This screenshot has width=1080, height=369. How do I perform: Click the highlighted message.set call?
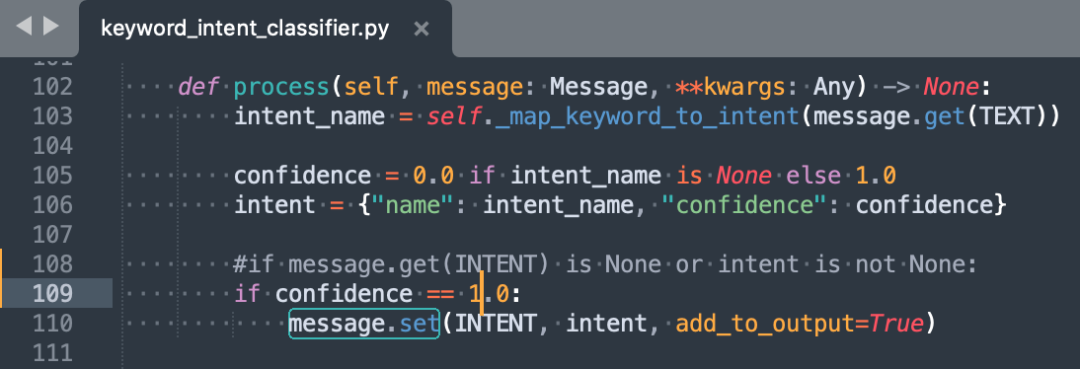(x=364, y=324)
